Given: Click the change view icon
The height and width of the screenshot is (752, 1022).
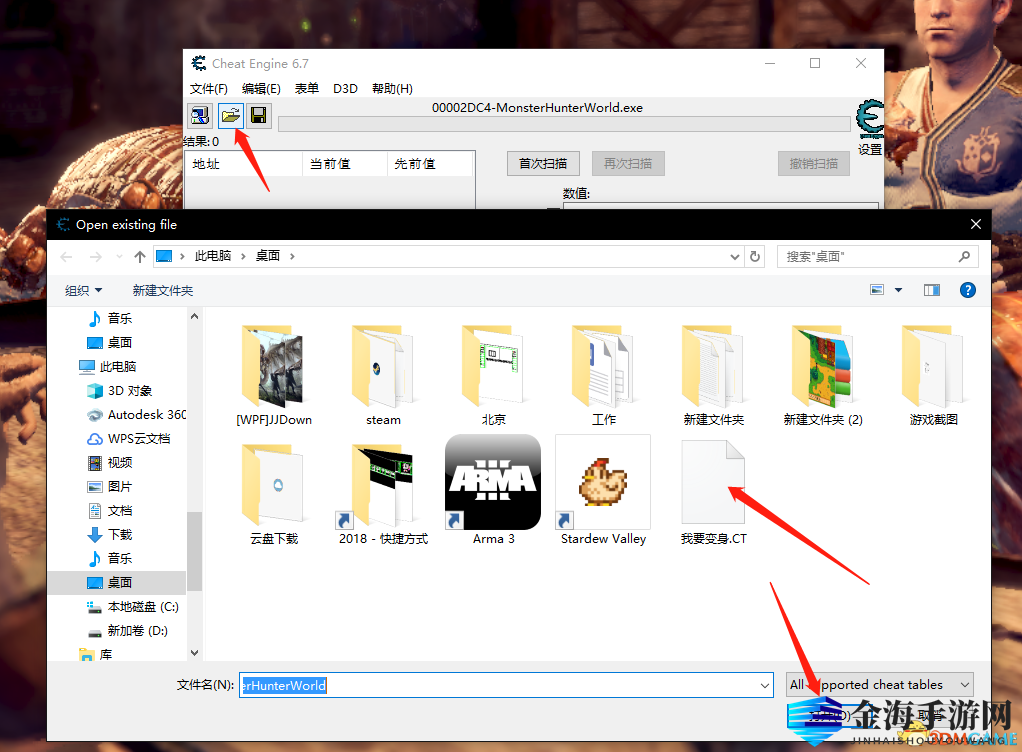Looking at the screenshot, I should [877, 290].
